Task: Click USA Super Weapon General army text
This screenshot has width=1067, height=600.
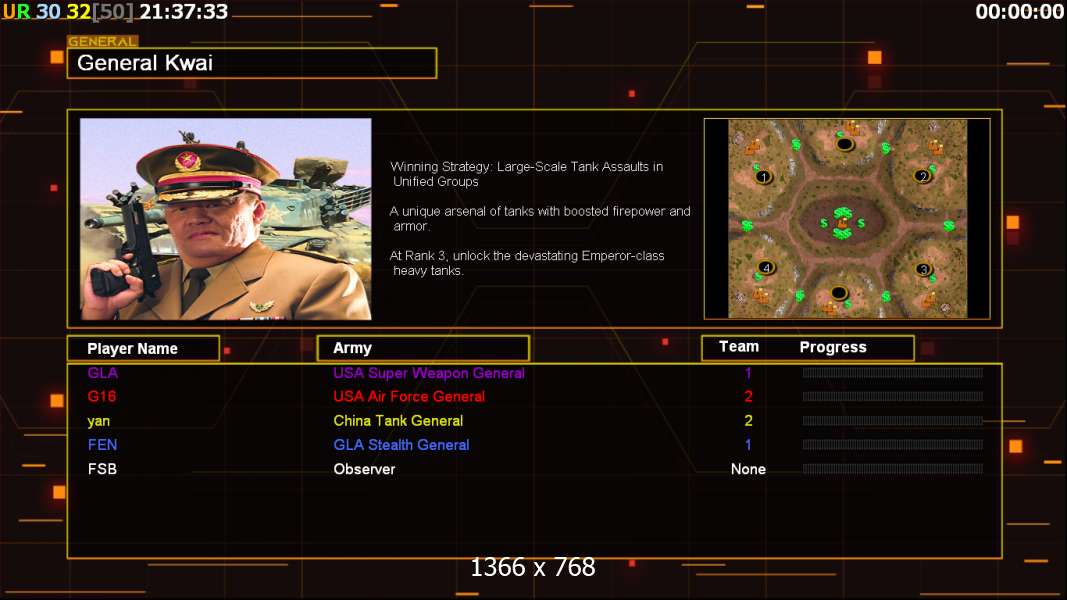Action: point(429,373)
